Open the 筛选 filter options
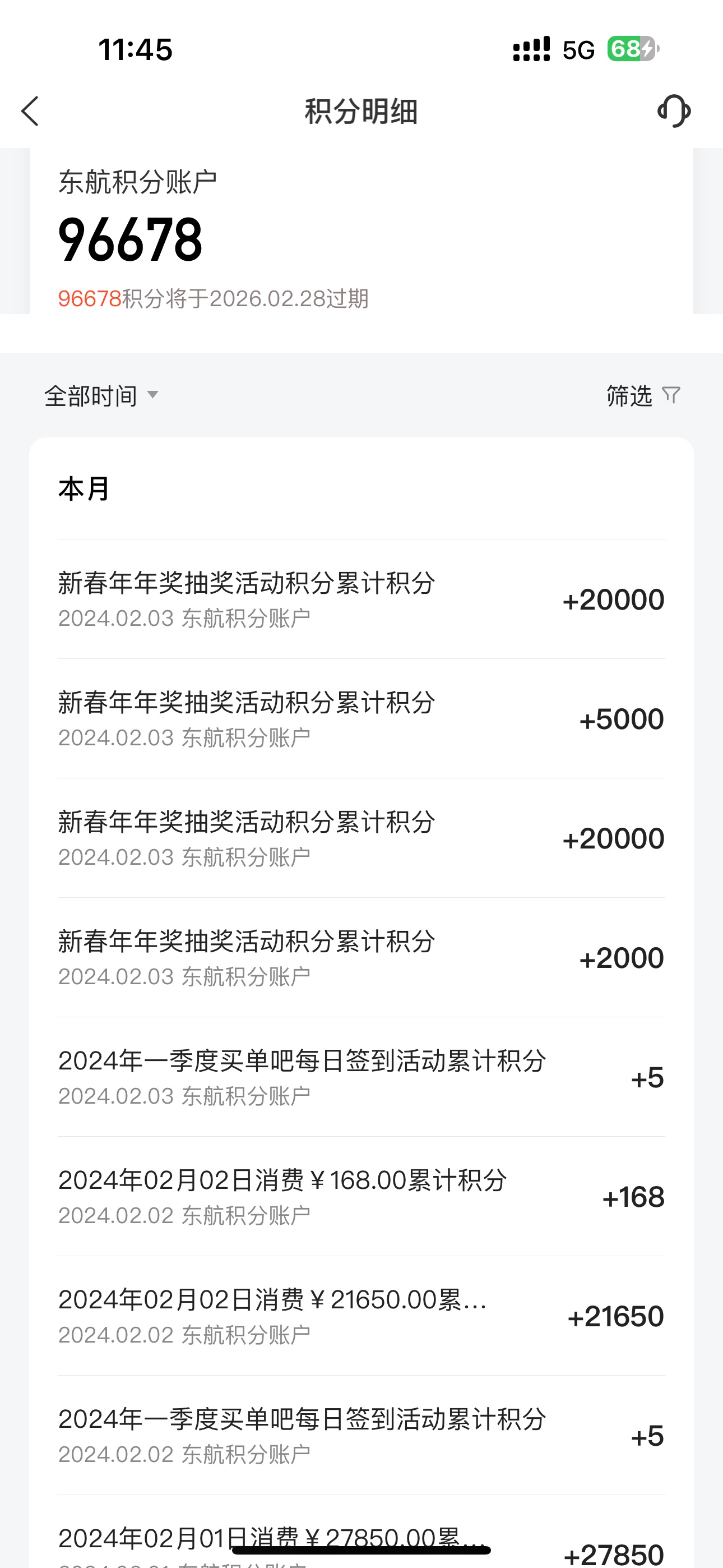This screenshot has height=1568, width=723. (644, 396)
